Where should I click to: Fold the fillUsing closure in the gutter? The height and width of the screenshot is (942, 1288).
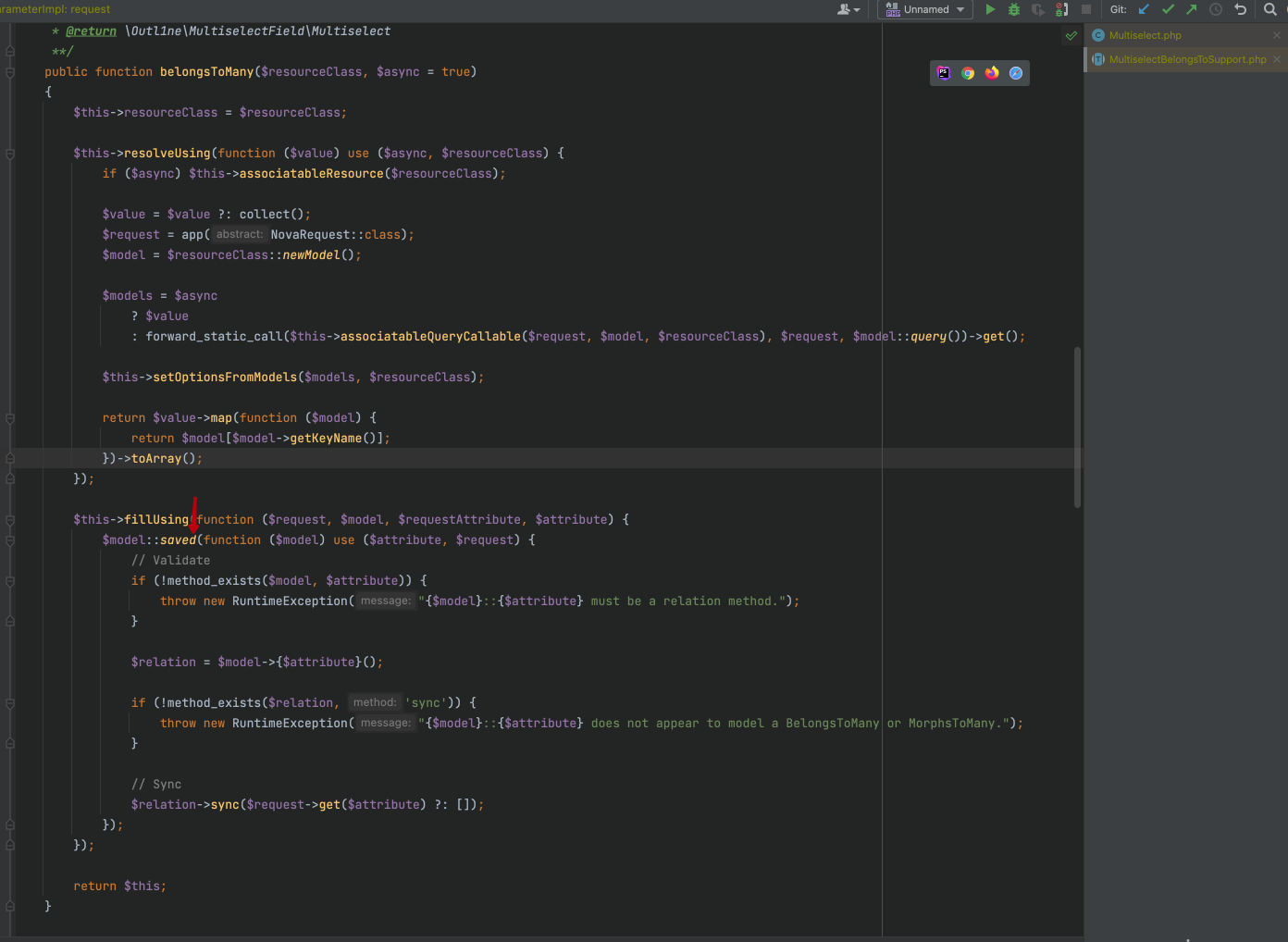point(10,520)
